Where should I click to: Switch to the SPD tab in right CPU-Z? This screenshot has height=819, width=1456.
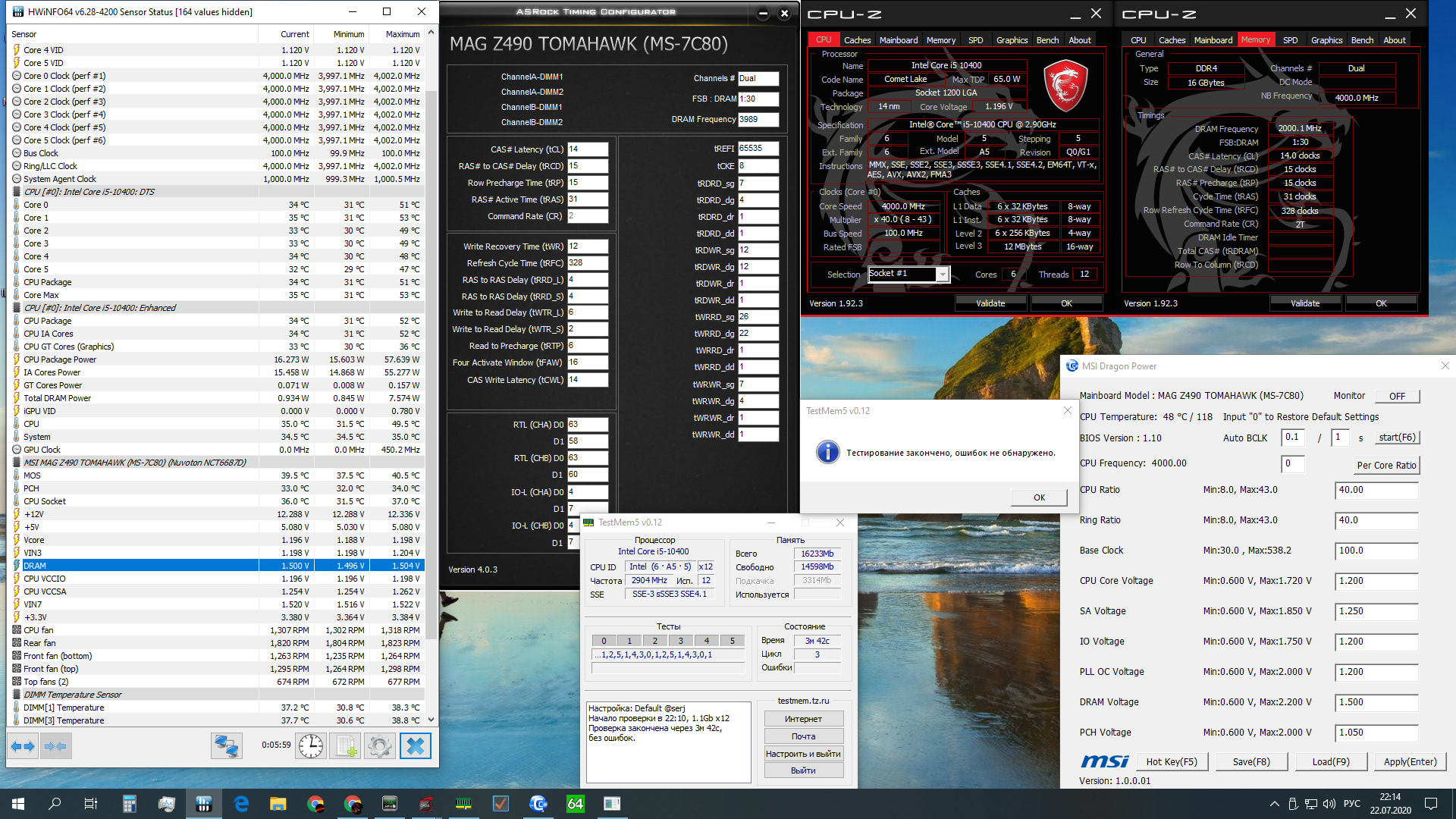click(1290, 40)
